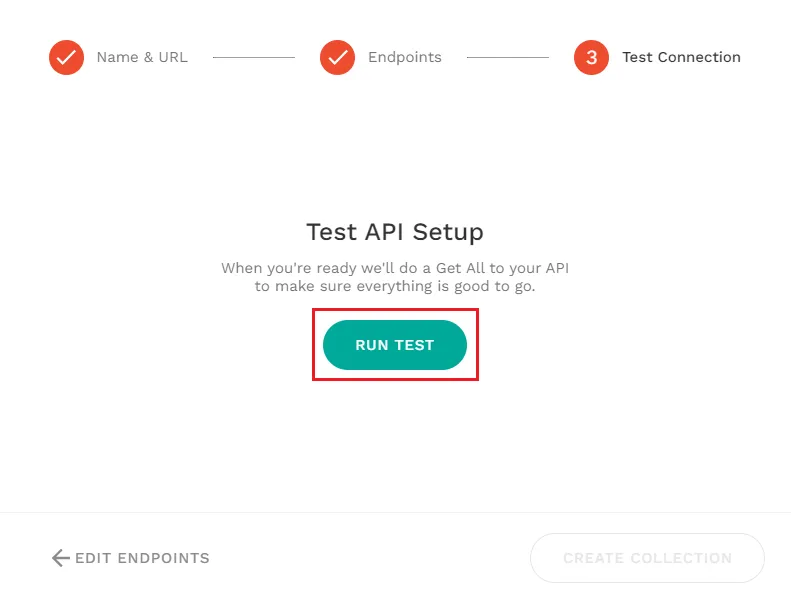Click the back arrow beside Edit Endpoints
Screen dimensions: 791x597
click(60, 558)
